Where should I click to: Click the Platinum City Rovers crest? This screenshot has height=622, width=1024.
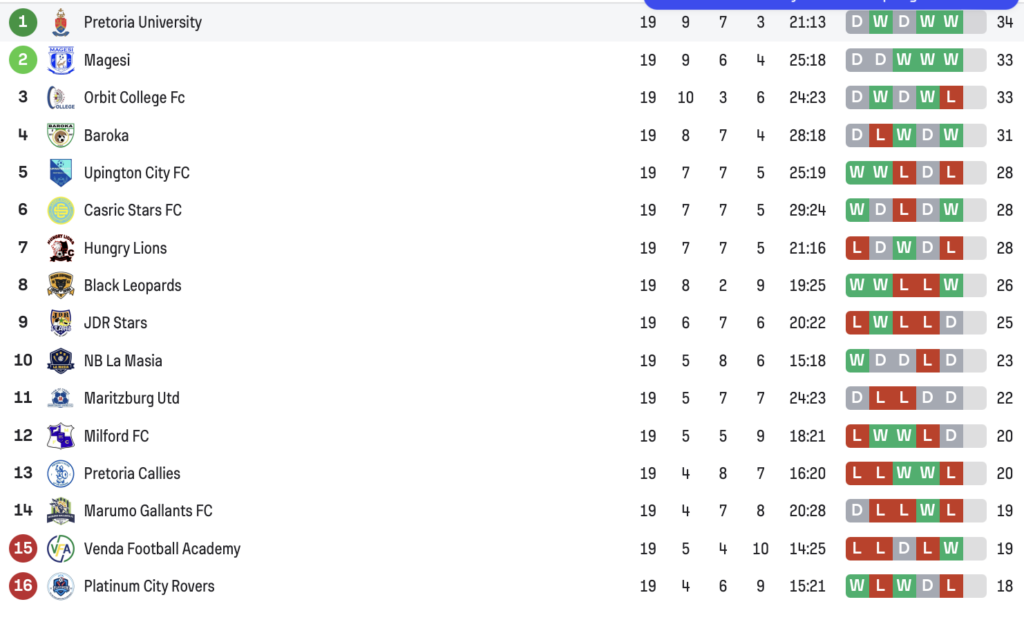pos(61,586)
